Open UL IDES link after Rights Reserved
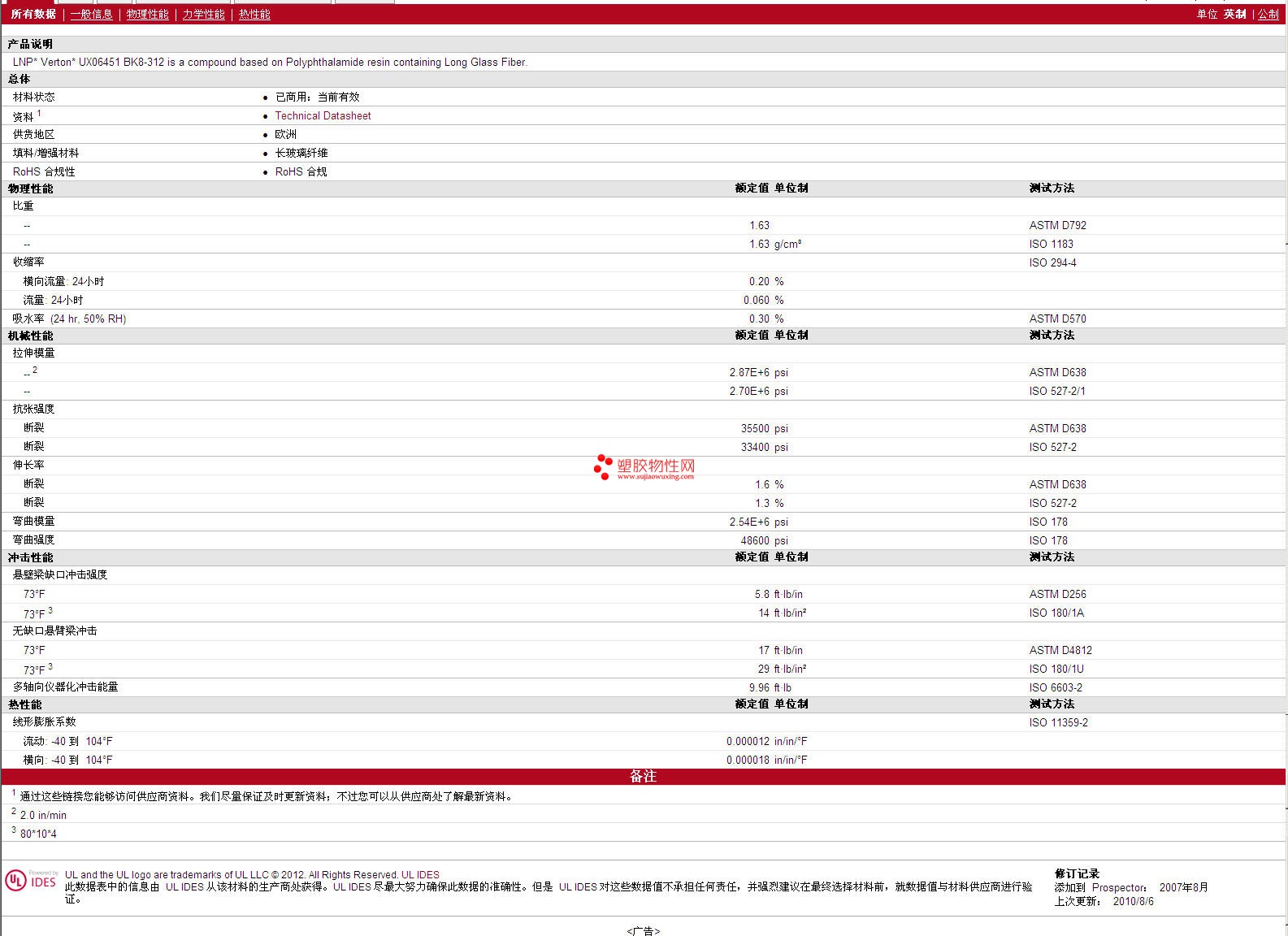The height and width of the screenshot is (936, 1288). click(420, 875)
